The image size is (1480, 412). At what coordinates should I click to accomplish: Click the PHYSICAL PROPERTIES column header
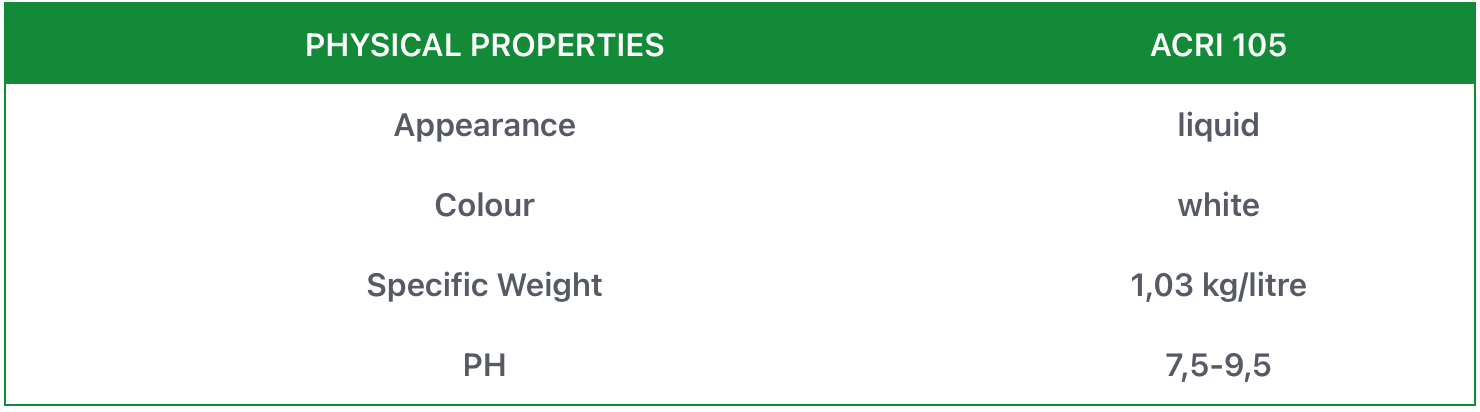click(x=484, y=45)
